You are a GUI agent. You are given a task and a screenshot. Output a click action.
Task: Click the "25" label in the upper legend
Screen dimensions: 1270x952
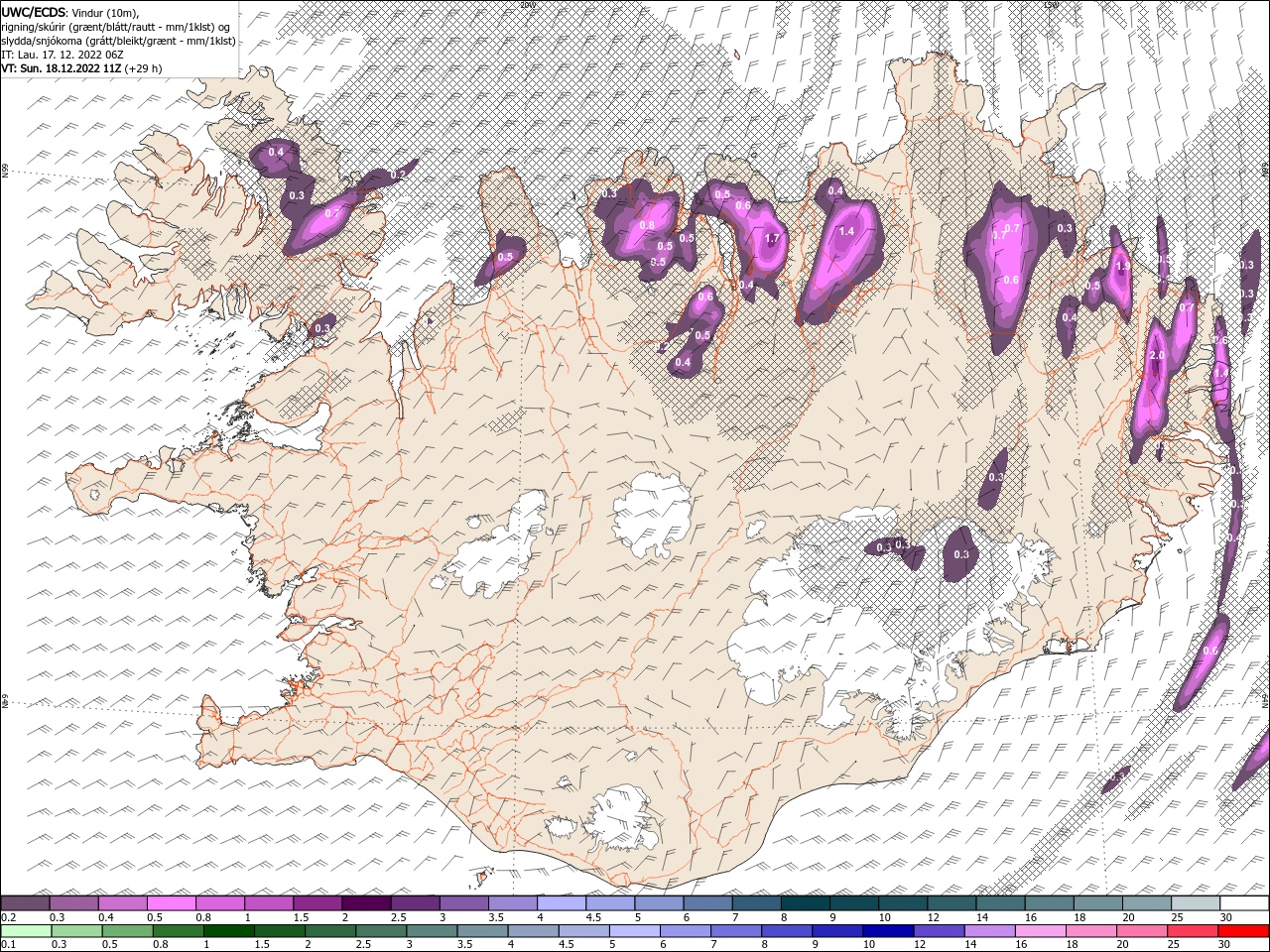pyautogui.click(x=1177, y=917)
